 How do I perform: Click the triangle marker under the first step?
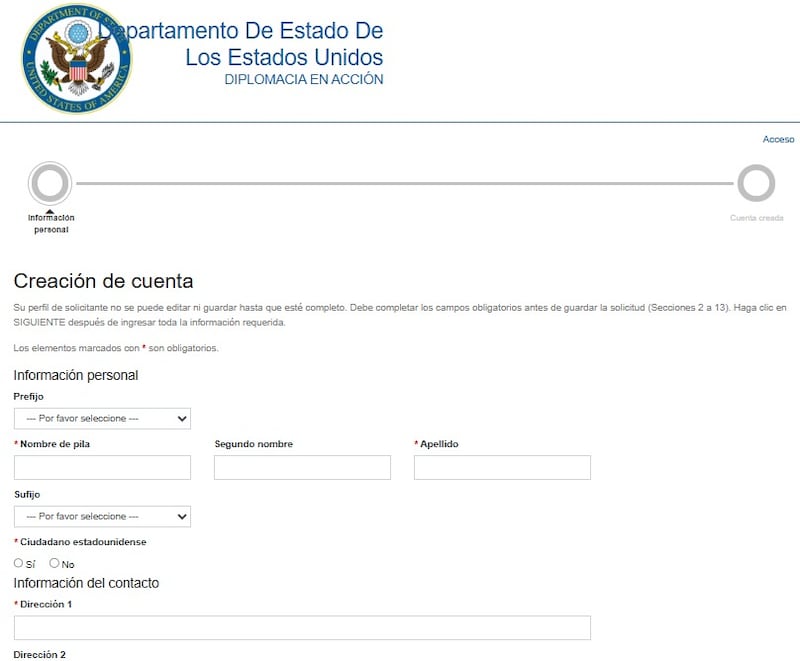[x=51, y=210]
